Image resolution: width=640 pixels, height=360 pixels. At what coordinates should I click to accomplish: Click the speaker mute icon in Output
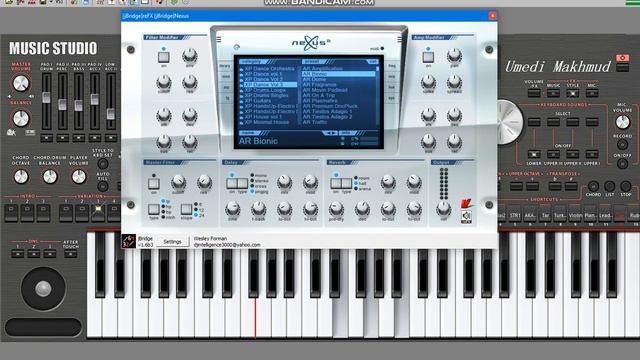(466, 216)
